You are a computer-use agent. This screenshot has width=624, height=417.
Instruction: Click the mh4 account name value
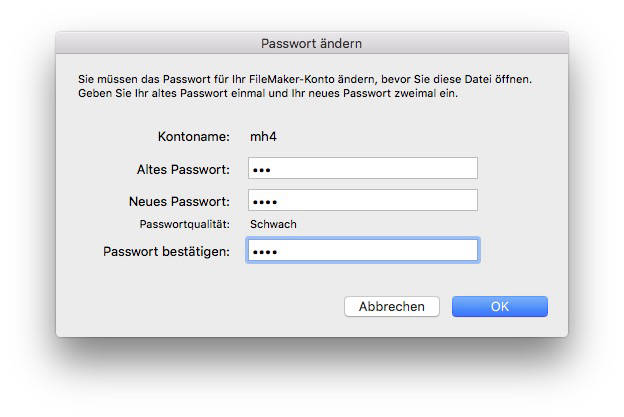(x=261, y=136)
